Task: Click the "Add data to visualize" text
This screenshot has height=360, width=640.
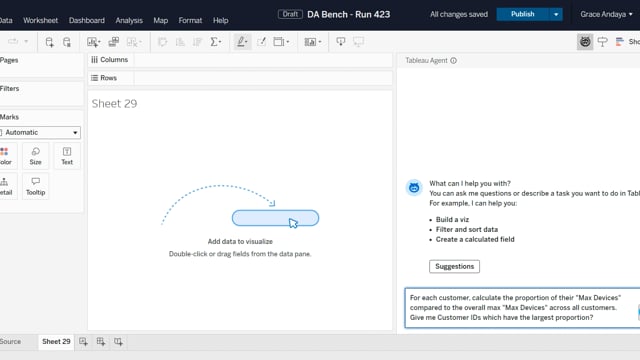Action: pos(240,241)
